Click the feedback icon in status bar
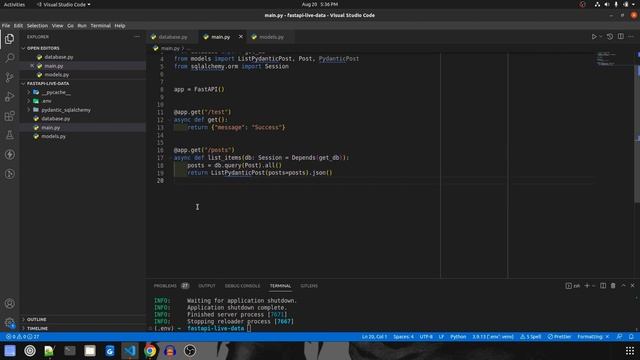 619,337
